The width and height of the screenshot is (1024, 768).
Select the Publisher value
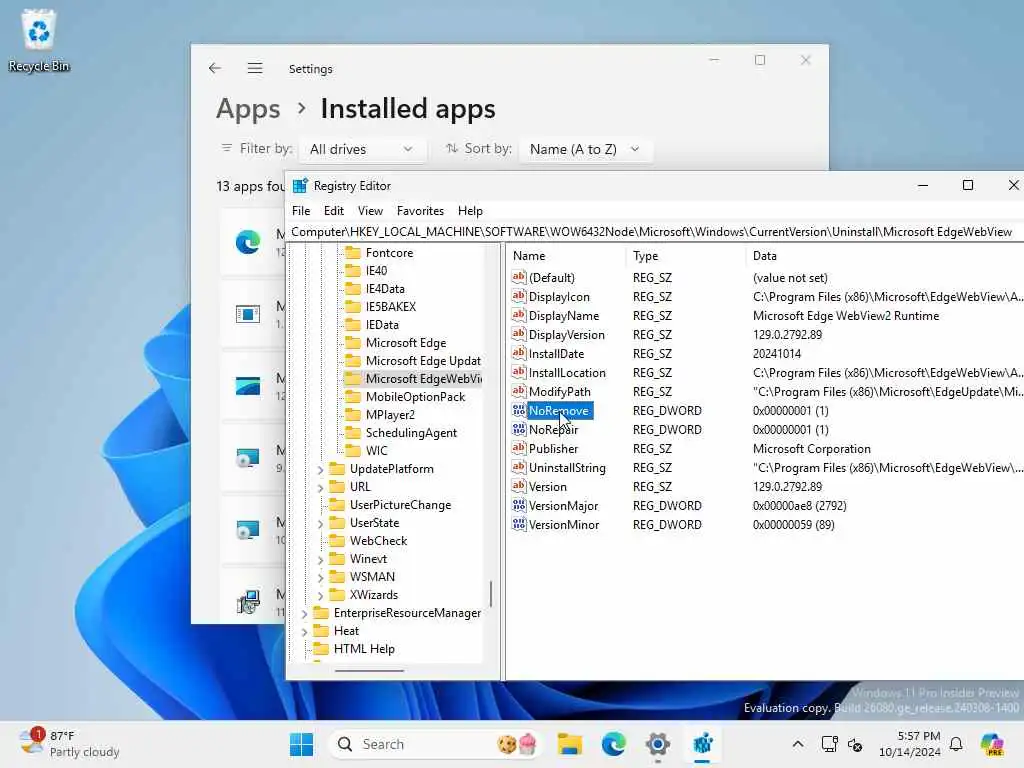point(553,449)
